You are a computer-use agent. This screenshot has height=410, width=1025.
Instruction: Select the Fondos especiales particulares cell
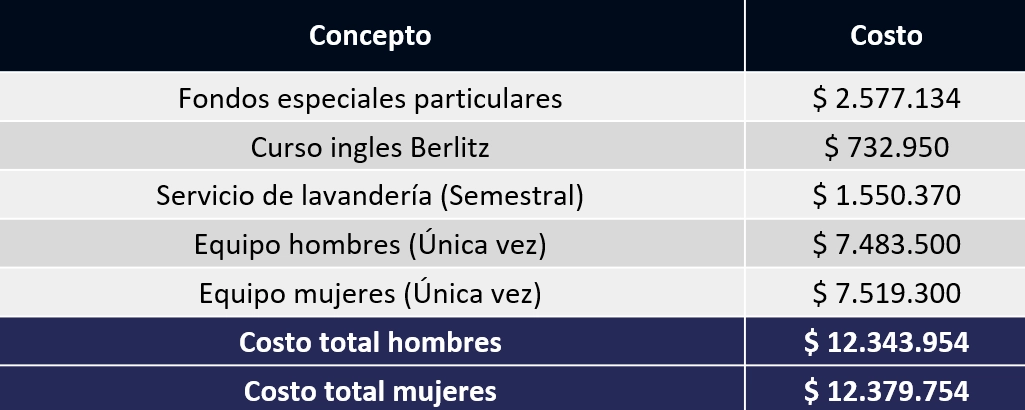point(370,99)
